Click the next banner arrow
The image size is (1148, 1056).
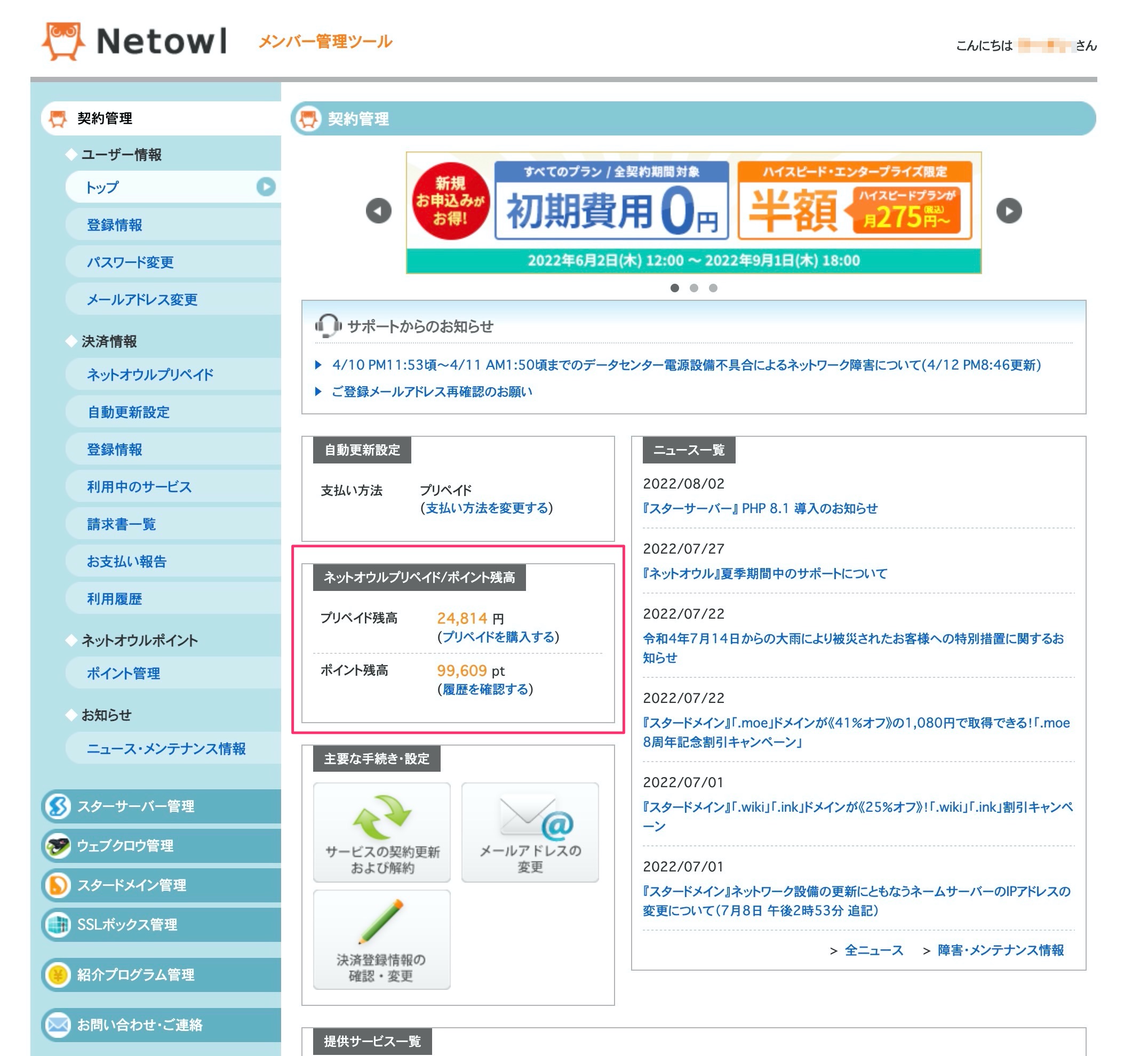[x=1009, y=211]
